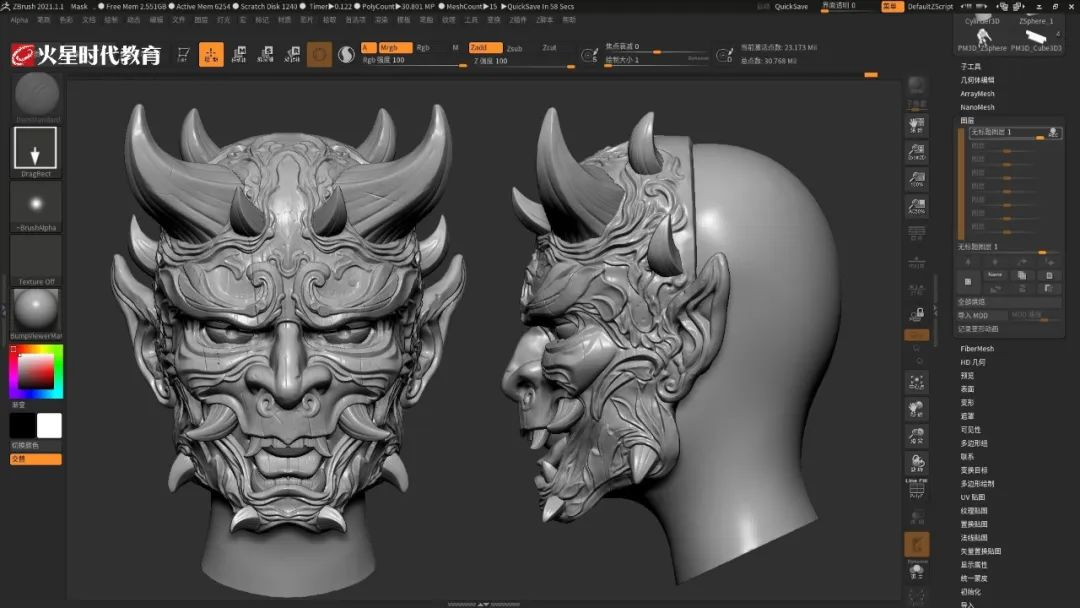The width and height of the screenshot is (1080, 608).
Task: Toggle the Zsub button
Action: click(515, 48)
